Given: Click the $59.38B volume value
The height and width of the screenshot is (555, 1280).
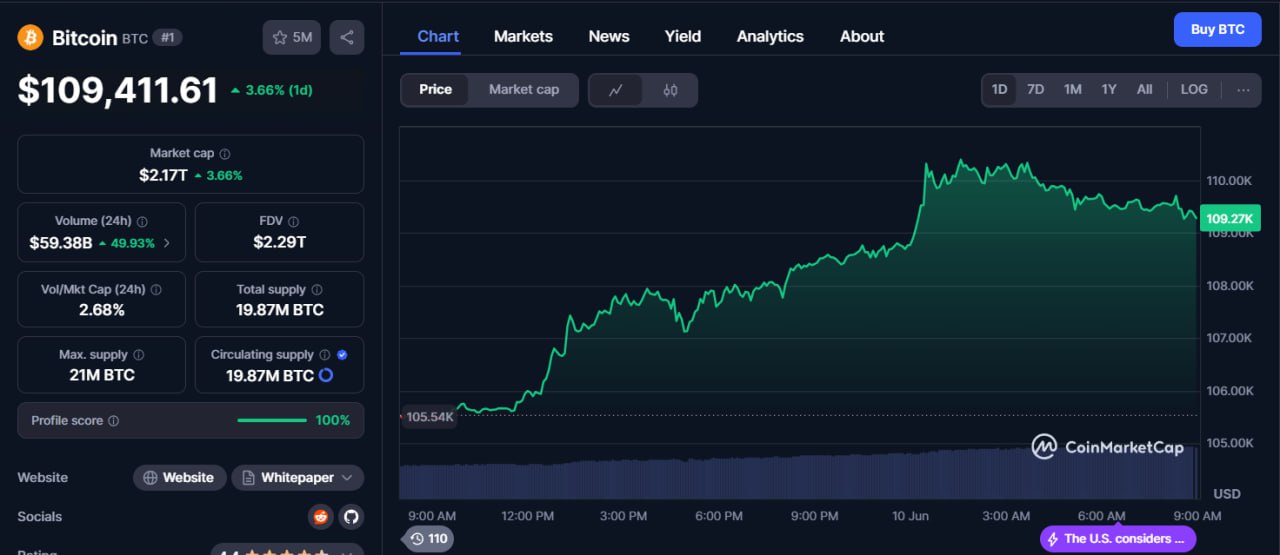Looking at the screenshot, I should point(60,243).
